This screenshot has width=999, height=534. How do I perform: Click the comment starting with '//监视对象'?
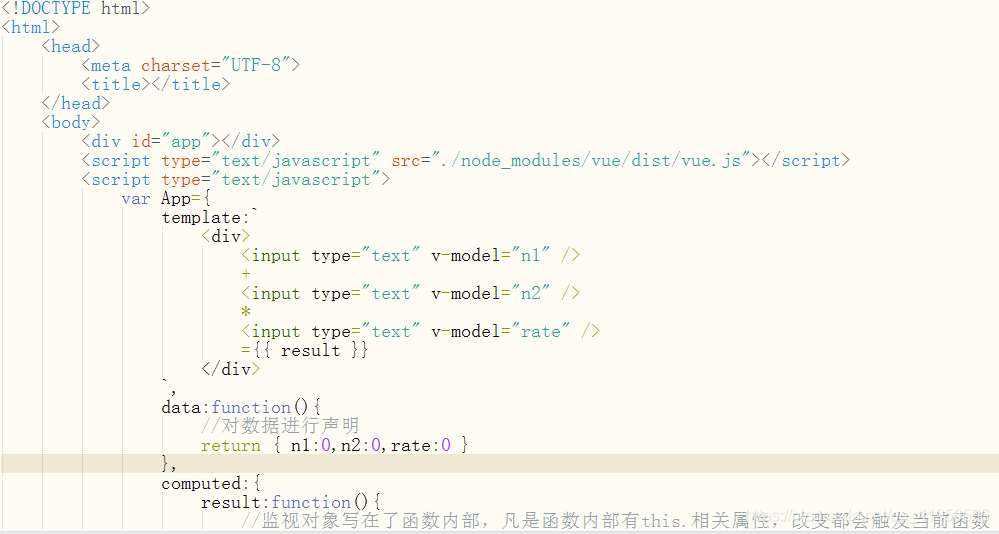(615, 521)
